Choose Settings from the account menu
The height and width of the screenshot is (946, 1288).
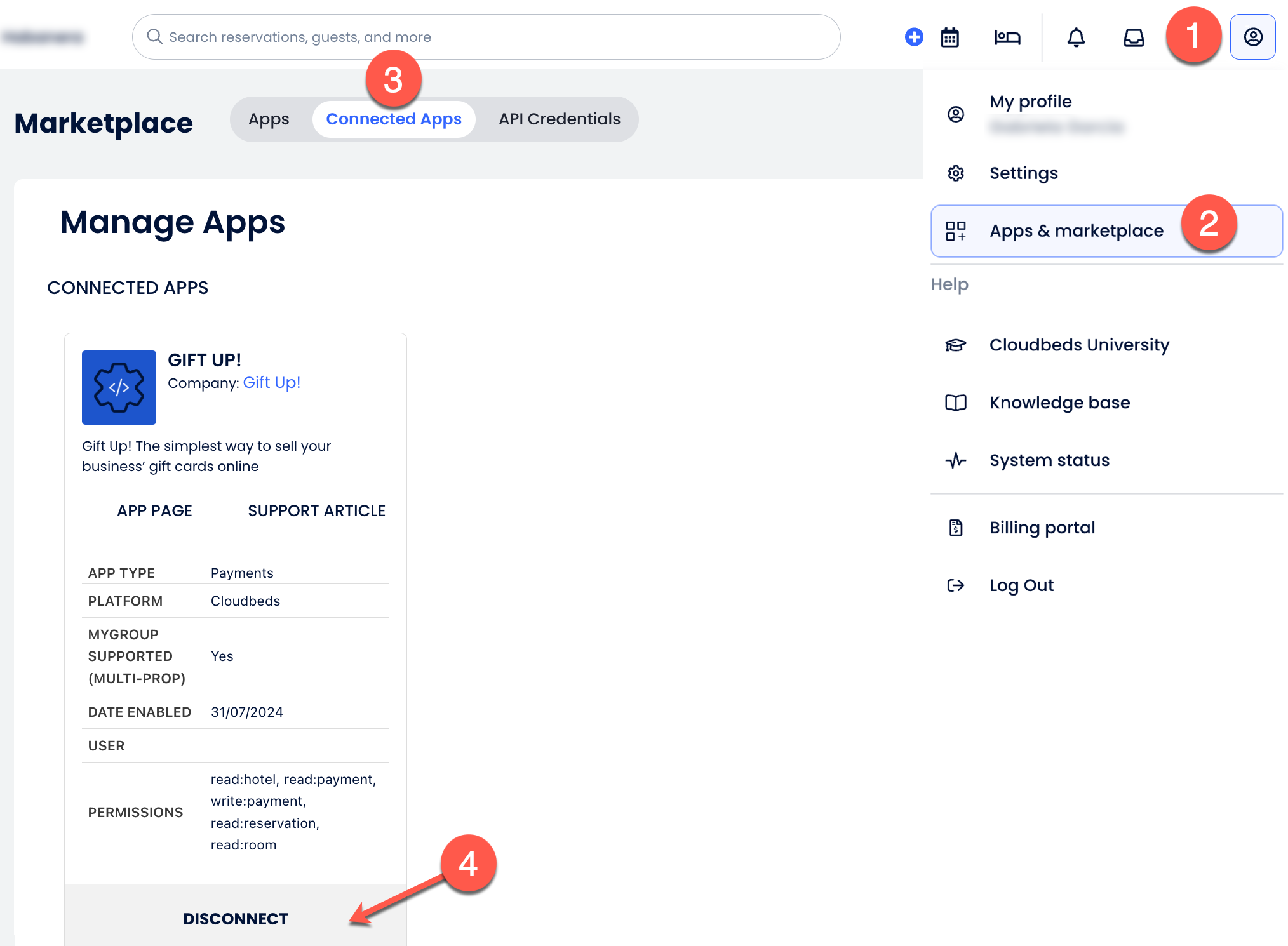1023,173
